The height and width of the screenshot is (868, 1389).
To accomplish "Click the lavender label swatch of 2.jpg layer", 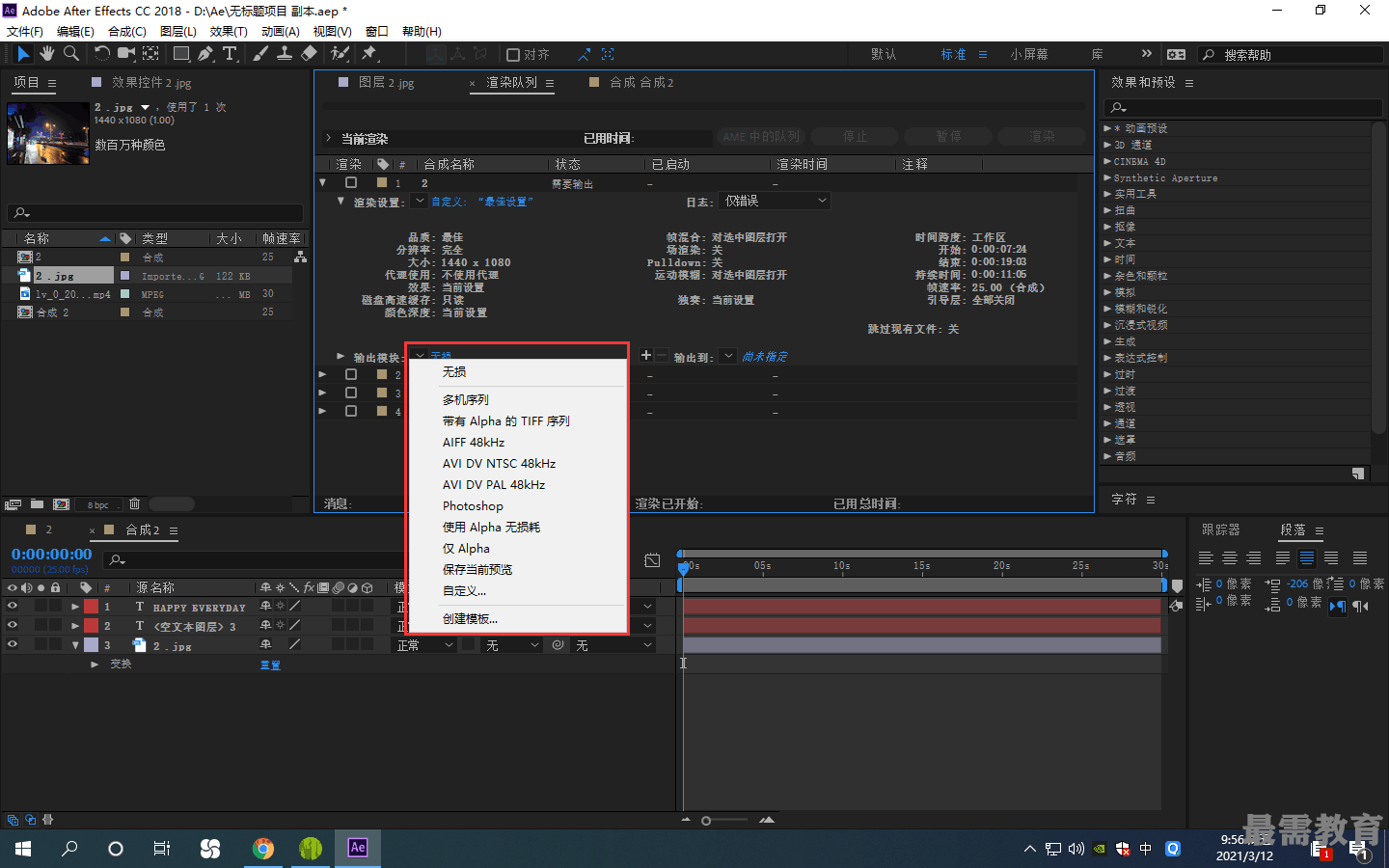I will (x=91, y=644).
